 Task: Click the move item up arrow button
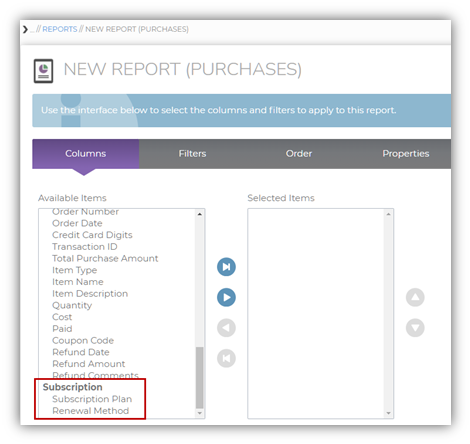(415, 297)
